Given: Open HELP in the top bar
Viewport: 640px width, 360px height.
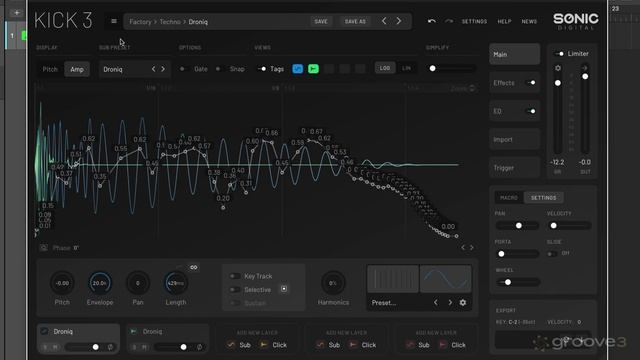Looking at the screenshot, I should tap(504, 21).
